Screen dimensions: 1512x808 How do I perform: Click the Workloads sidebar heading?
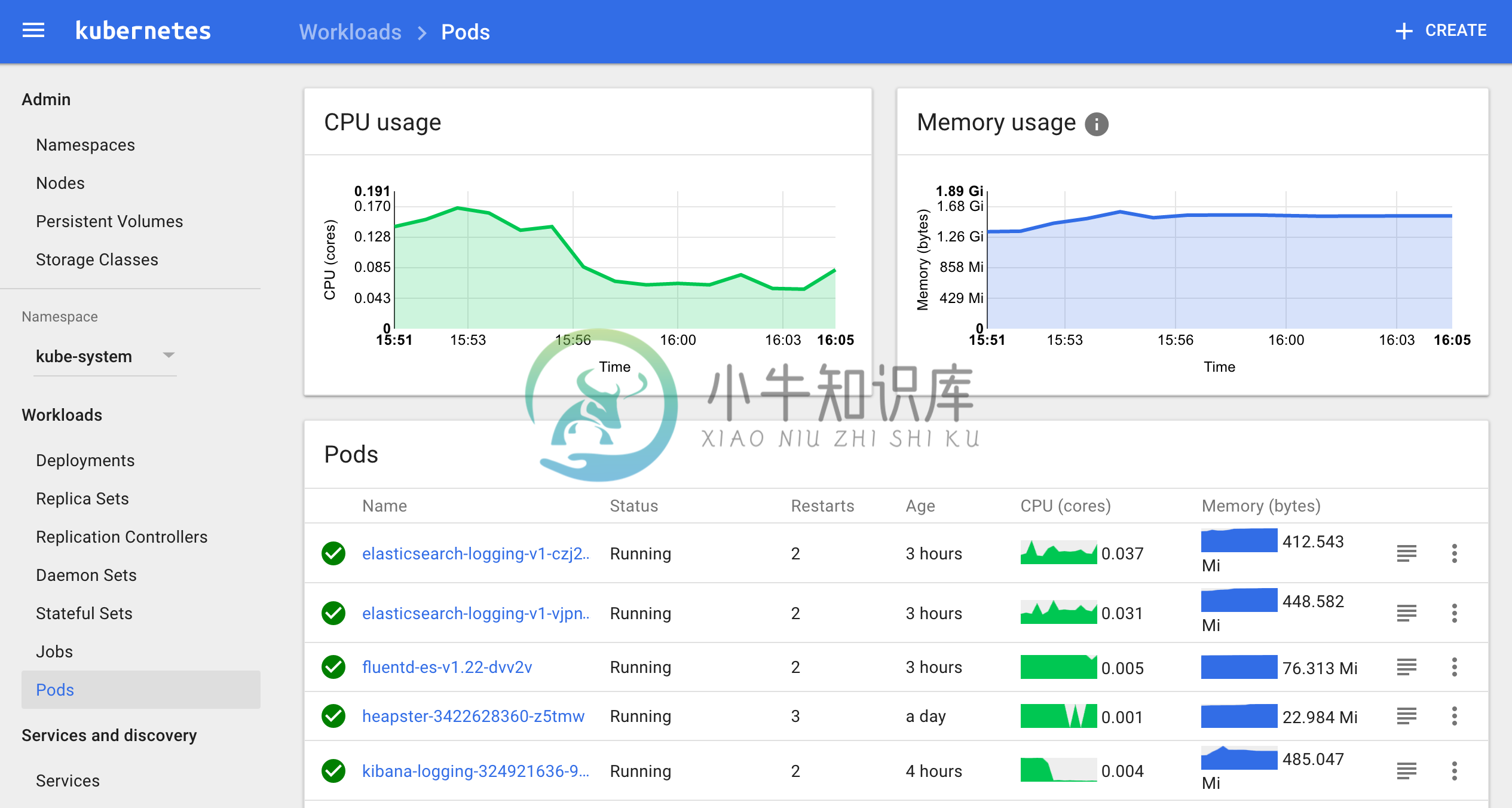[x=62, y=415]
